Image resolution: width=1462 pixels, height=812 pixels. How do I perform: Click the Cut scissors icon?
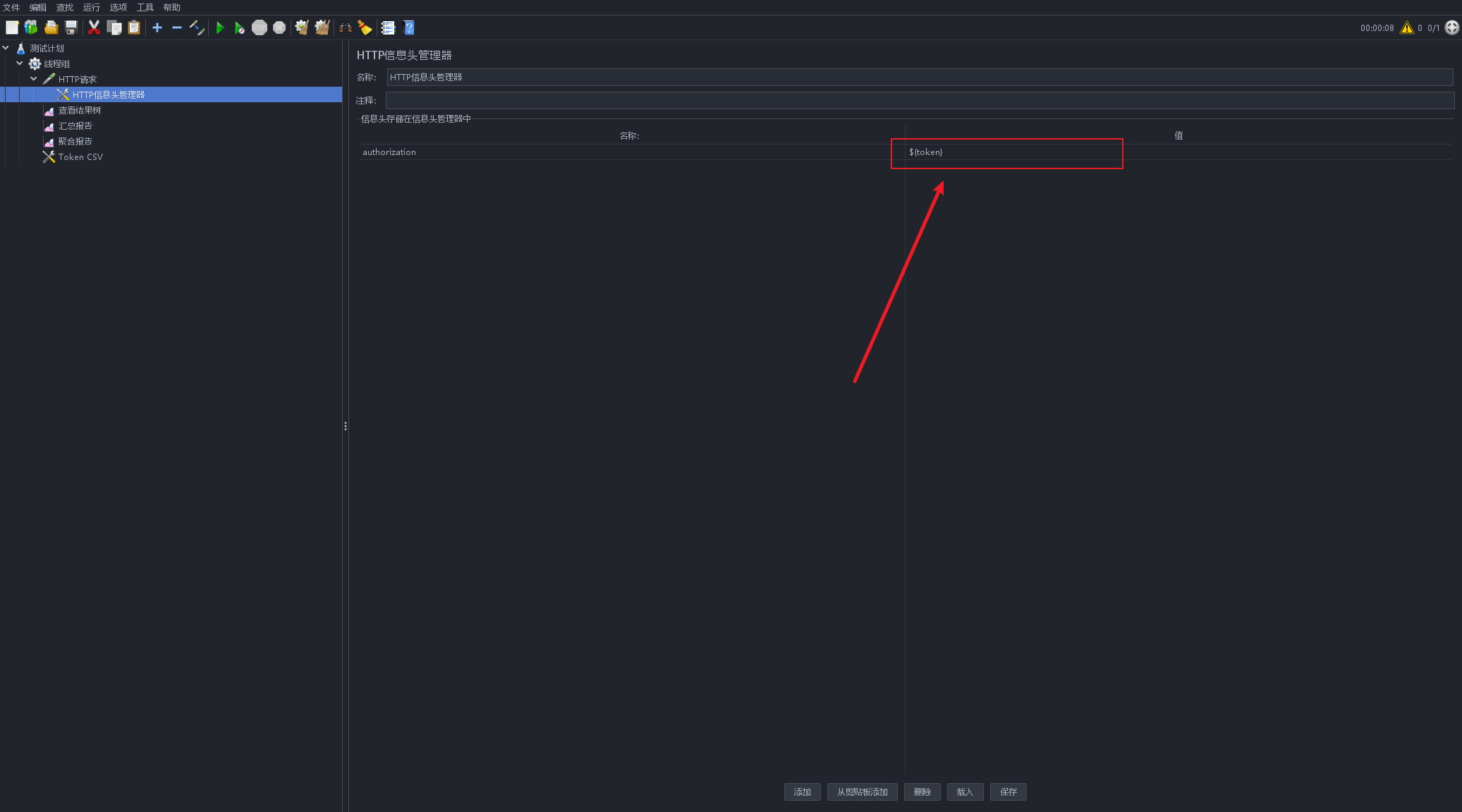pyautogui.click(x=94, y=27)
